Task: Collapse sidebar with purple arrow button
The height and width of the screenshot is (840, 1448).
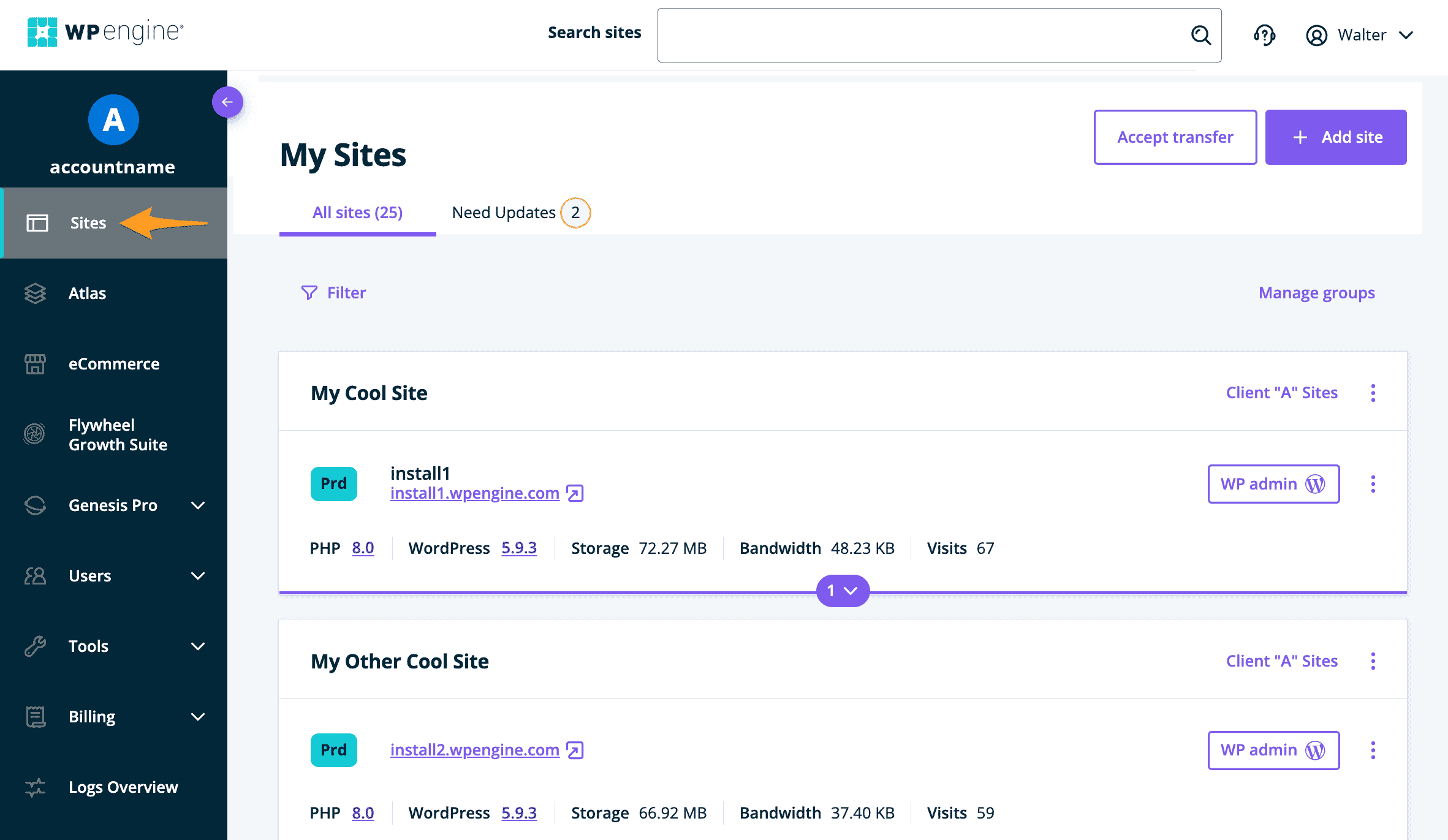Action: 227,102
